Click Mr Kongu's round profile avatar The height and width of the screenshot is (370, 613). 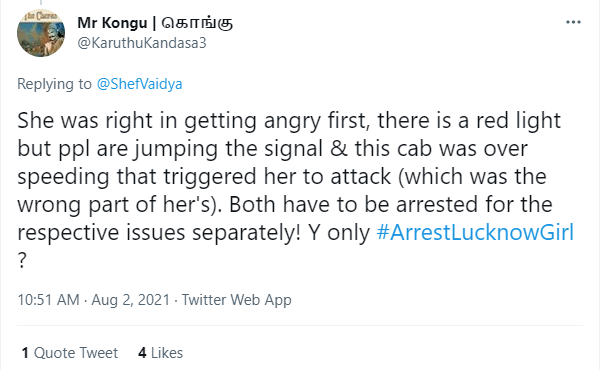[41, 33]
